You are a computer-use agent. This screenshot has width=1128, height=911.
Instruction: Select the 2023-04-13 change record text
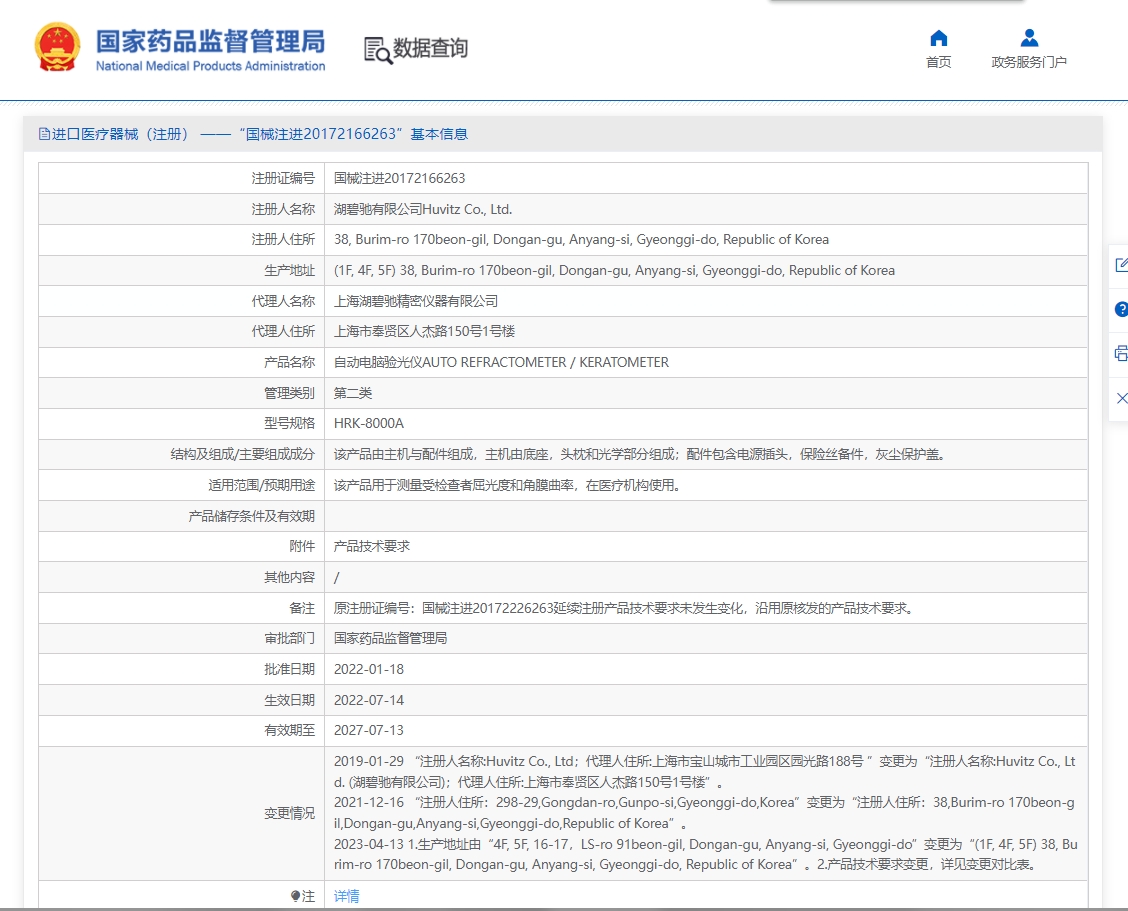706,854
